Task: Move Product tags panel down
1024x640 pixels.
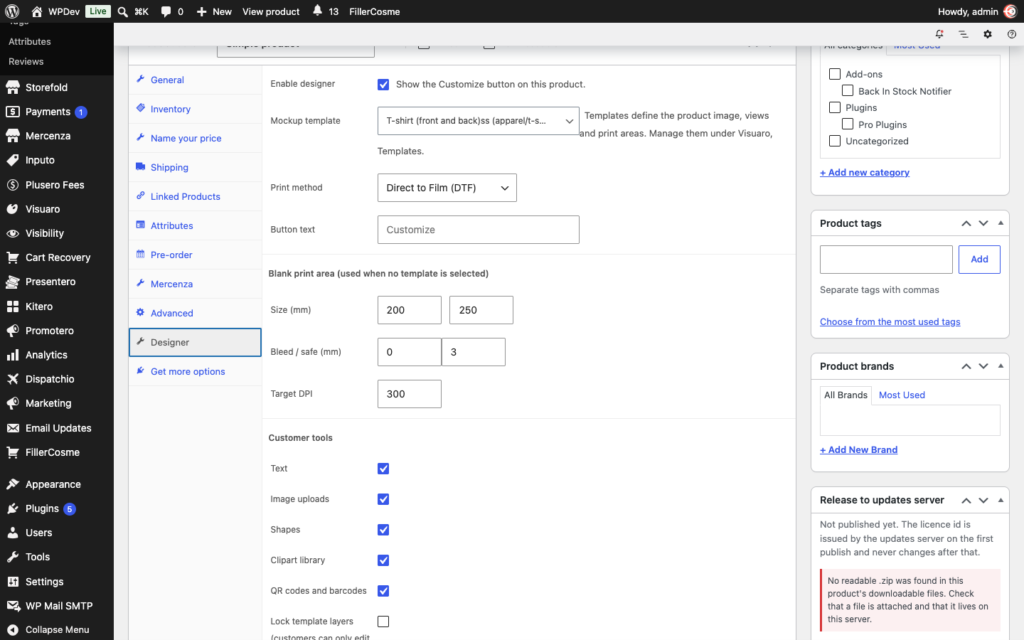Action: click(984, 223)
